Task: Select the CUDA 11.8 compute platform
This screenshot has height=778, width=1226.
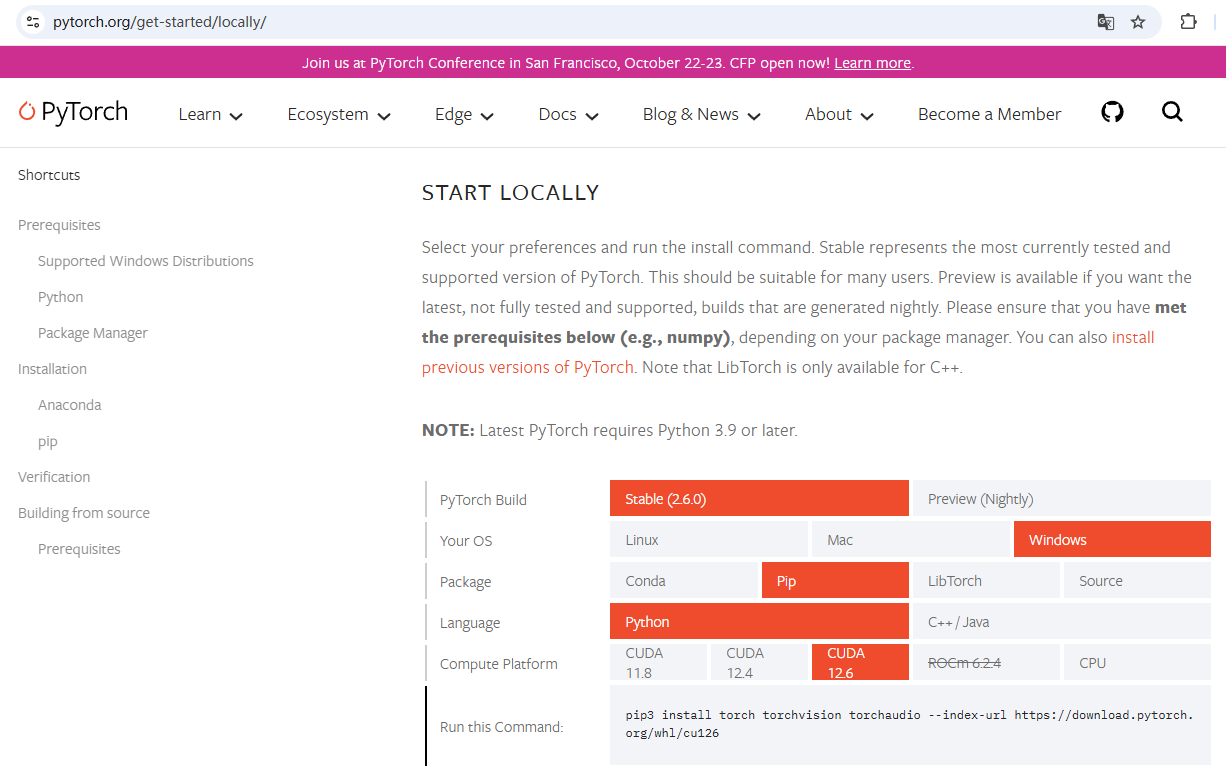Action: [658, 662]
